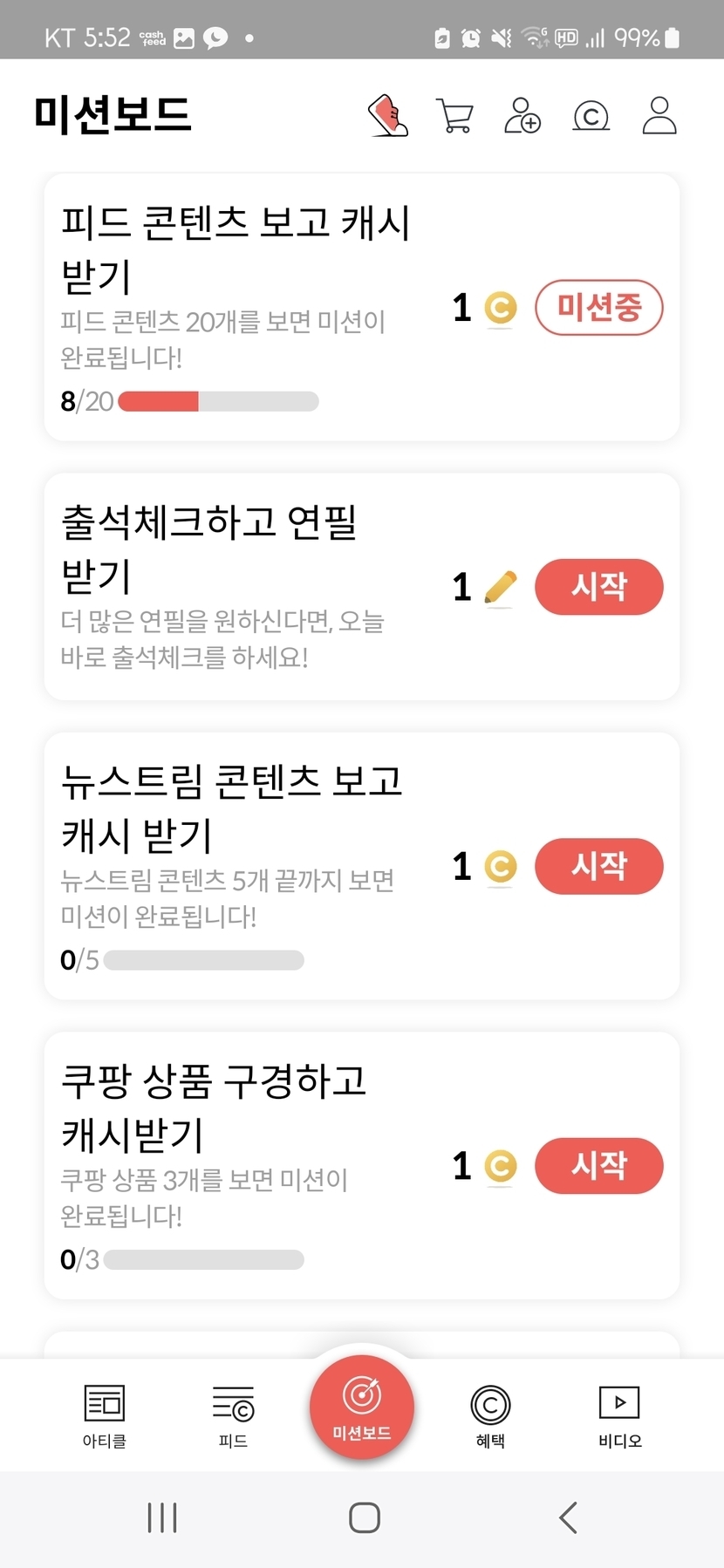The width and height of the screenshot is (724, 1568).
Task: Open the cash coin icon in header
Action: tap(591, 116)
